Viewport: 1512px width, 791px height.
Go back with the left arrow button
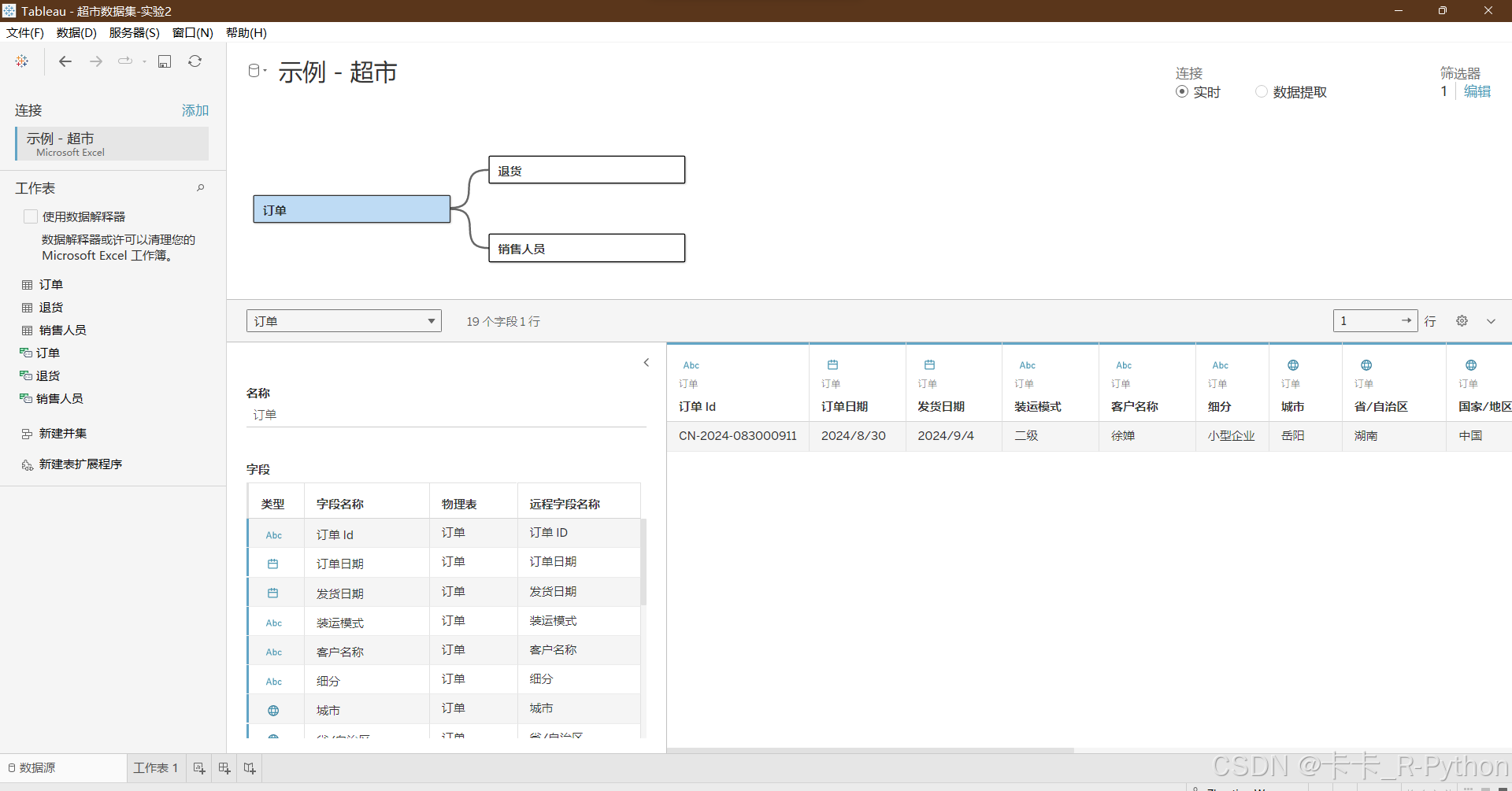65,61
